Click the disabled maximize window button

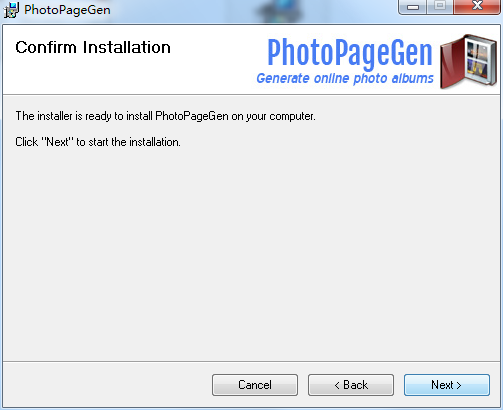tap(440, 7)
